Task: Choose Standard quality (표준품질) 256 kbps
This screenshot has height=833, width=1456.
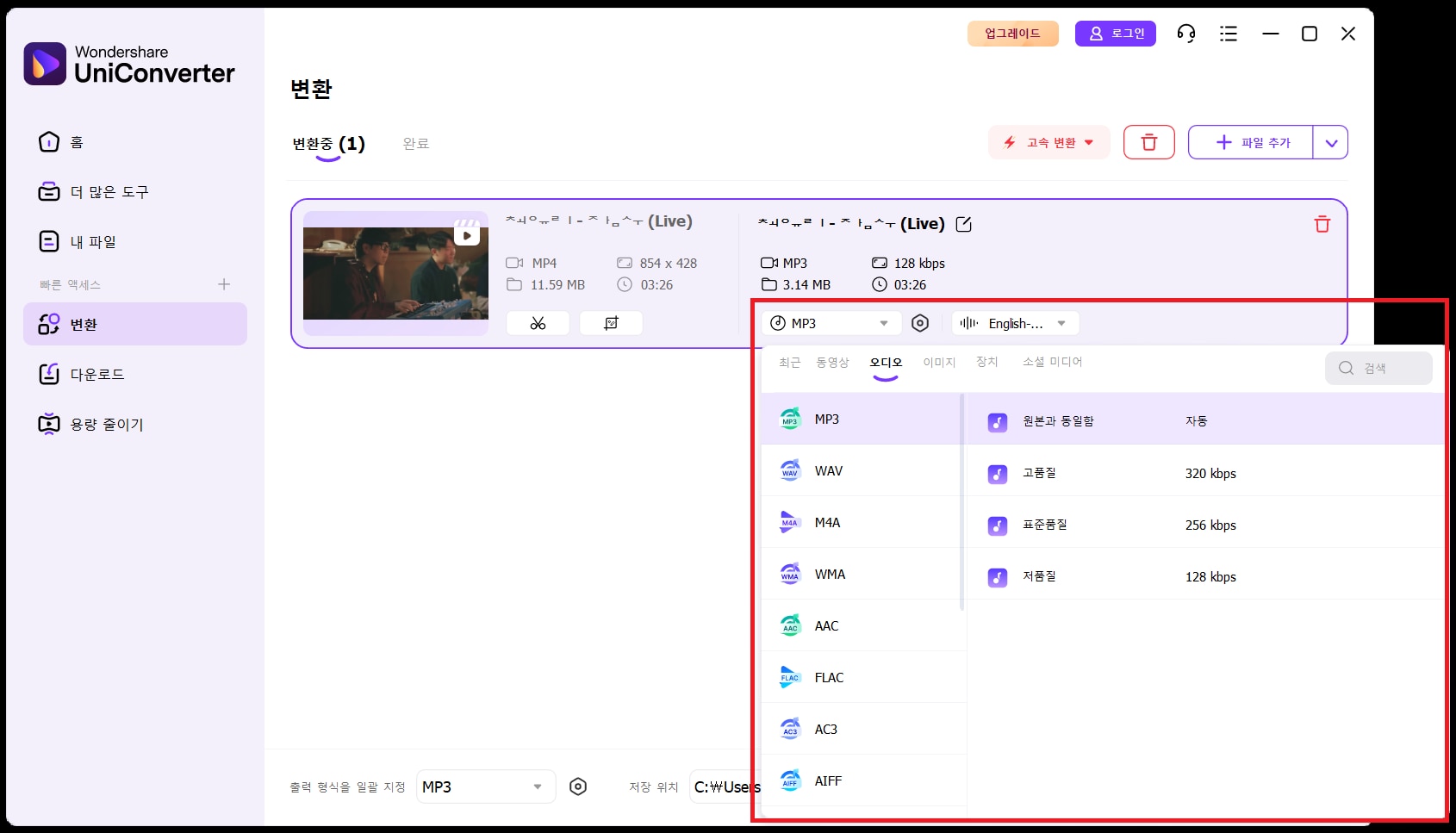Action: click(1205, 523)
